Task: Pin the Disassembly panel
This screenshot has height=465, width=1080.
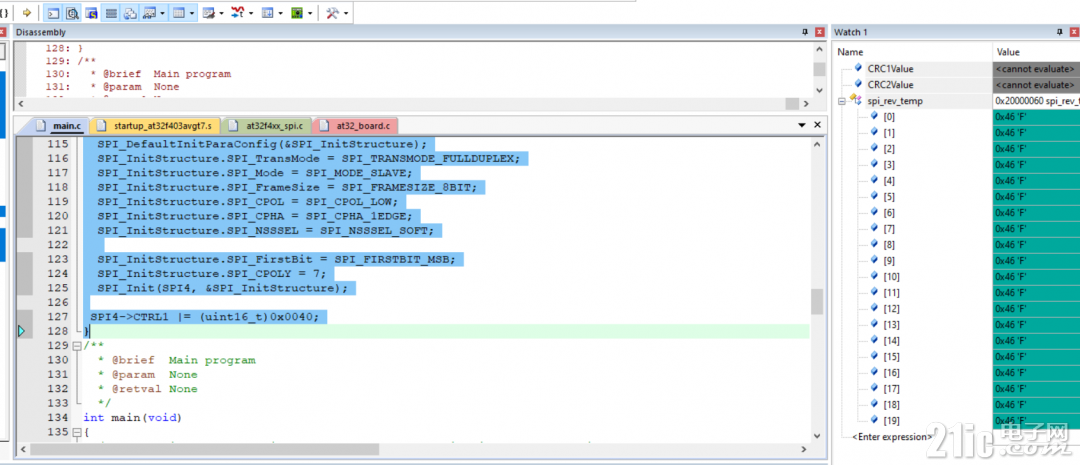Action: [x=805, y=32]
